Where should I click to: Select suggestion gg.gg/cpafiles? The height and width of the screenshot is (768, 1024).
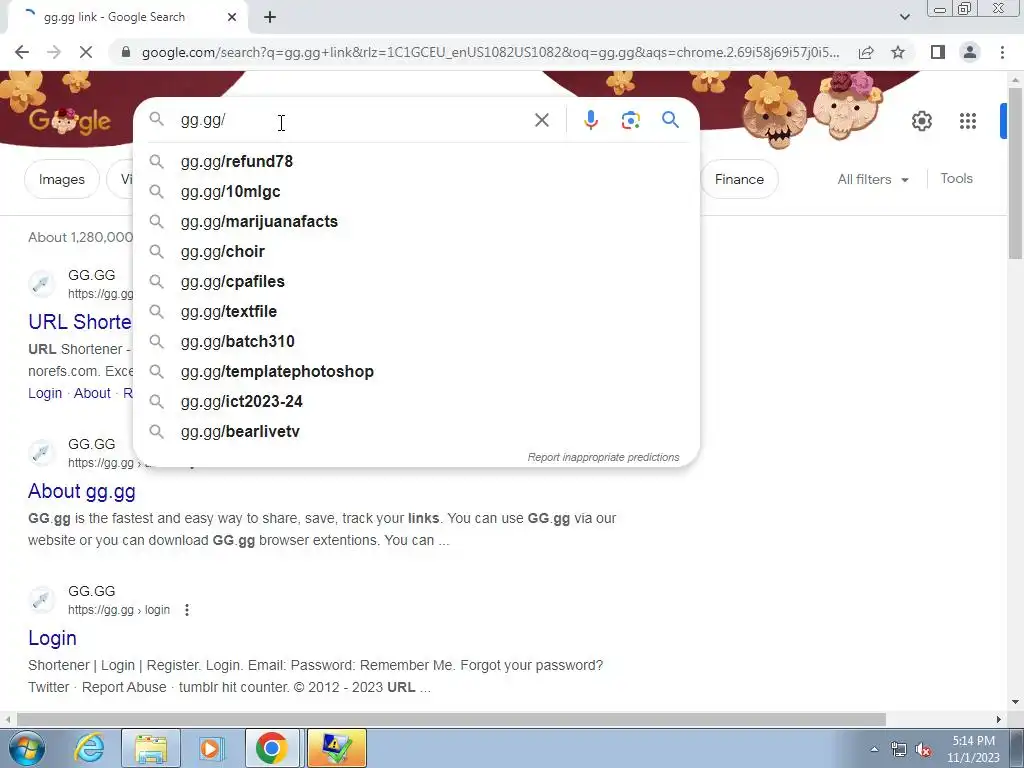pos(416,281)
